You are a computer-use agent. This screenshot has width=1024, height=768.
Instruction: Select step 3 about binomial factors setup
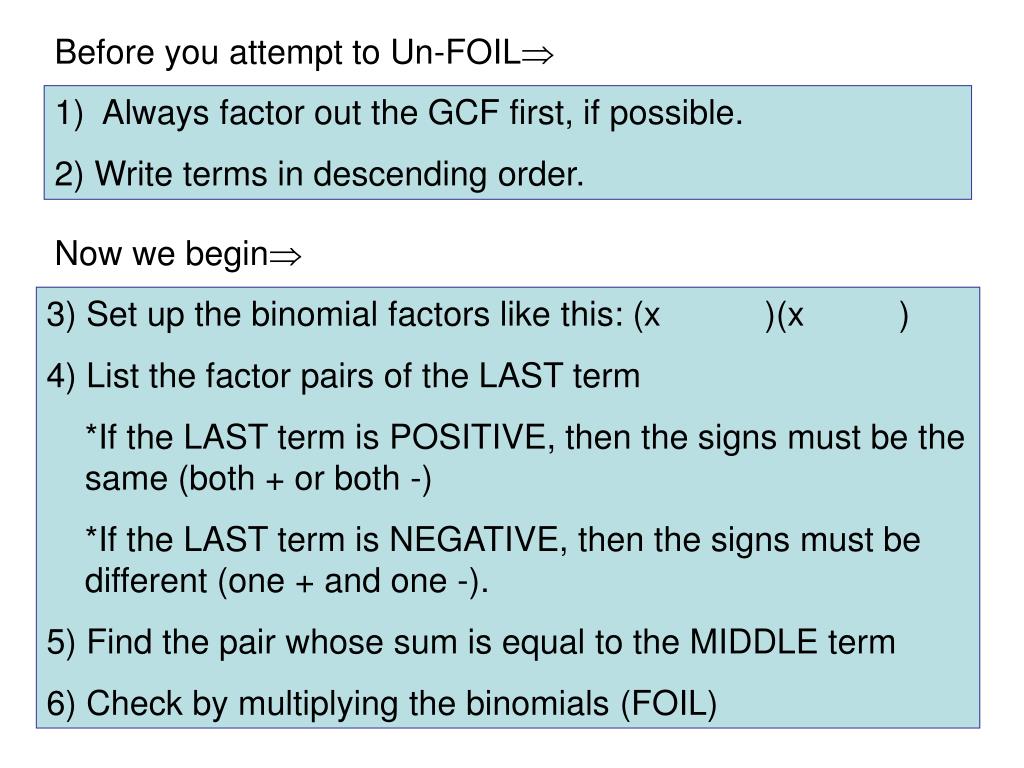click(477, 315)
